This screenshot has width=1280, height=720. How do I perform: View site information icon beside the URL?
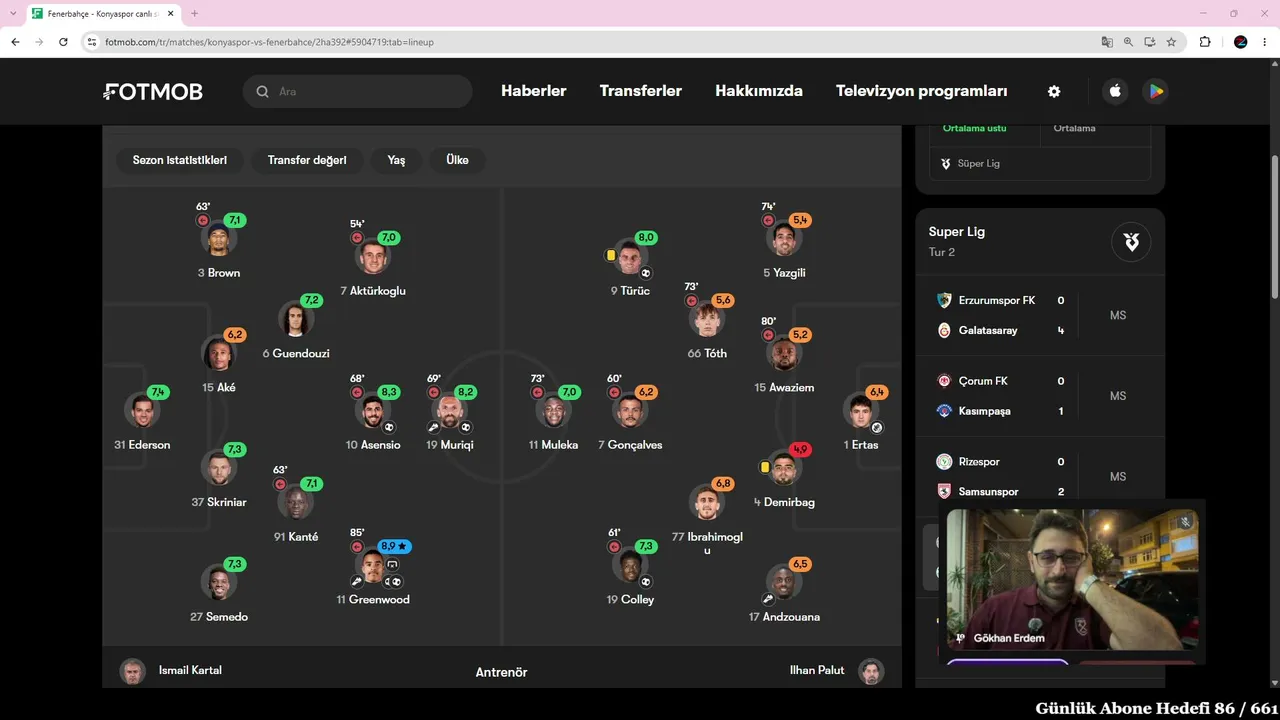(92, 42)
